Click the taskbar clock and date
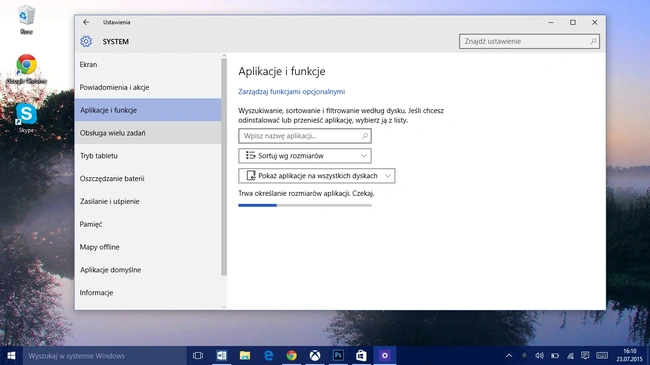 (x=629, y=355)
